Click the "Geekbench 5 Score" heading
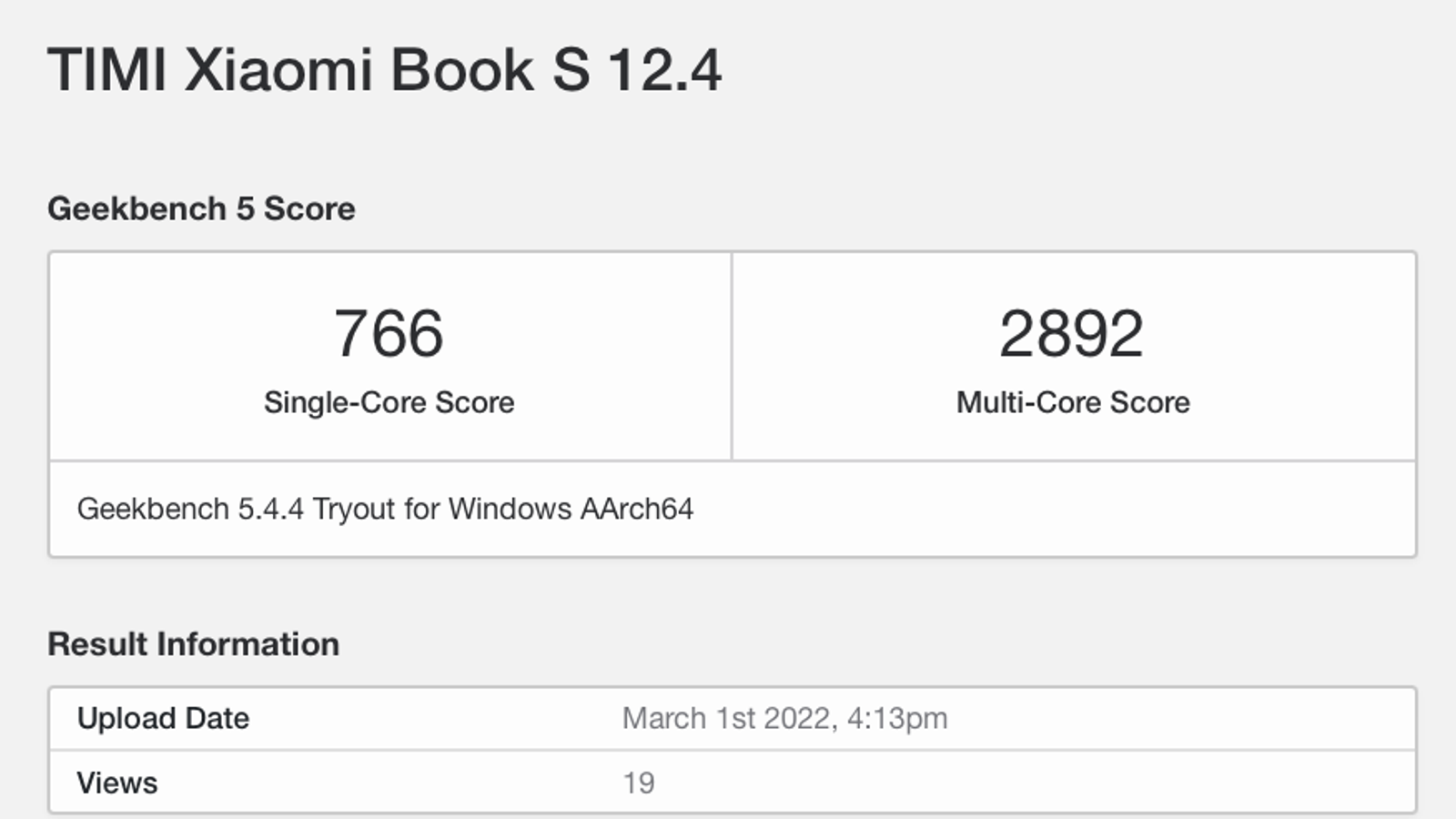The width and height of the screenshot is (1456, 819). click(x=201, y=208)
